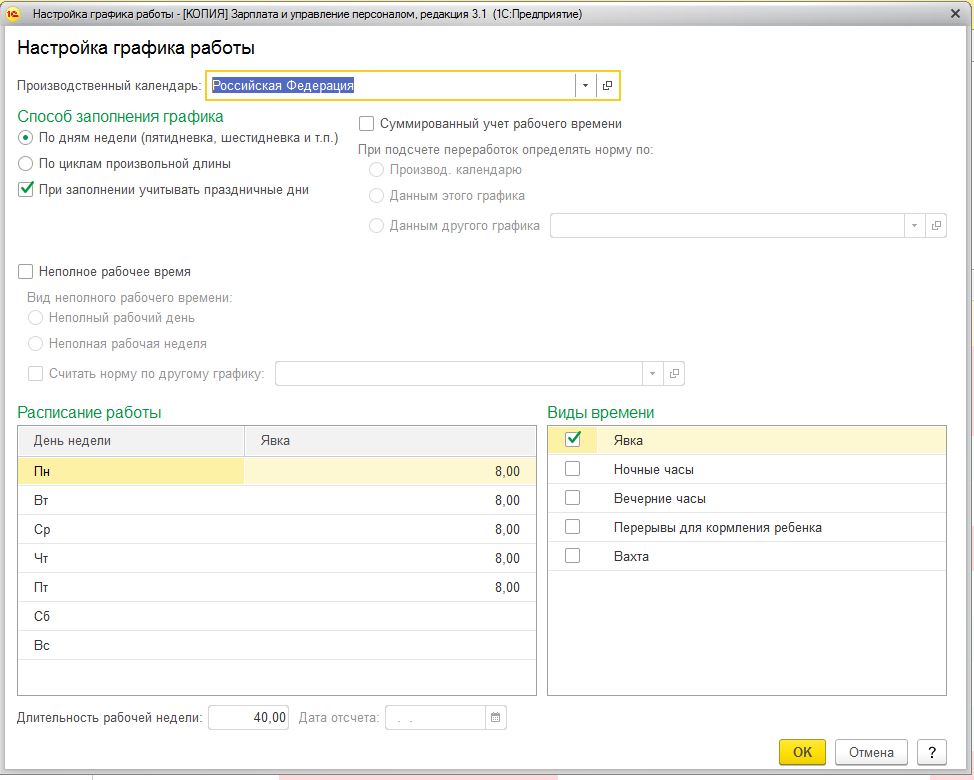Select the Сб row in schedule table

[277, 617]
